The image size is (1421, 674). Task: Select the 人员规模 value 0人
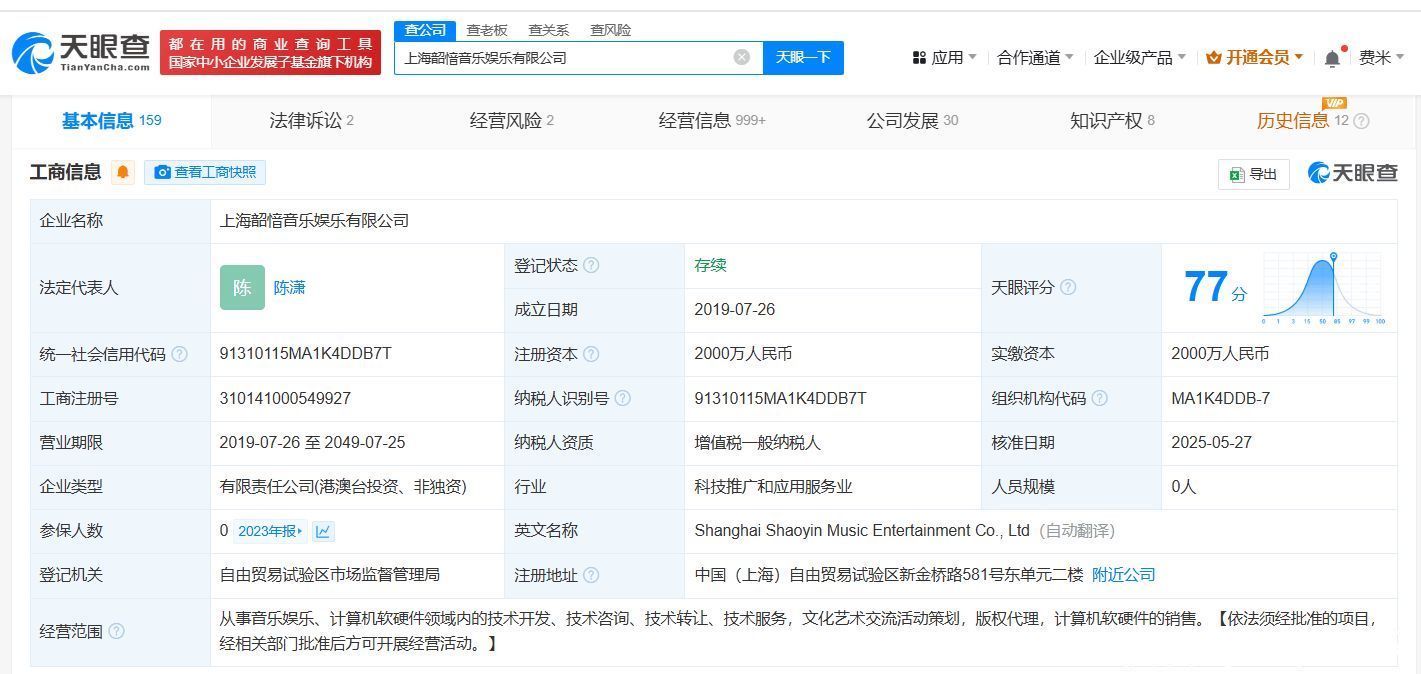1184,486
